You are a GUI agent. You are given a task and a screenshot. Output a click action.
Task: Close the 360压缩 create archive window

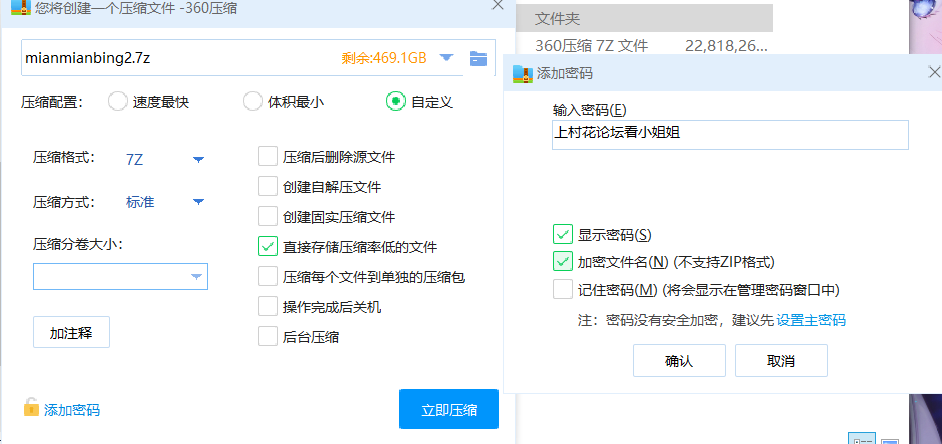point(498,5)
